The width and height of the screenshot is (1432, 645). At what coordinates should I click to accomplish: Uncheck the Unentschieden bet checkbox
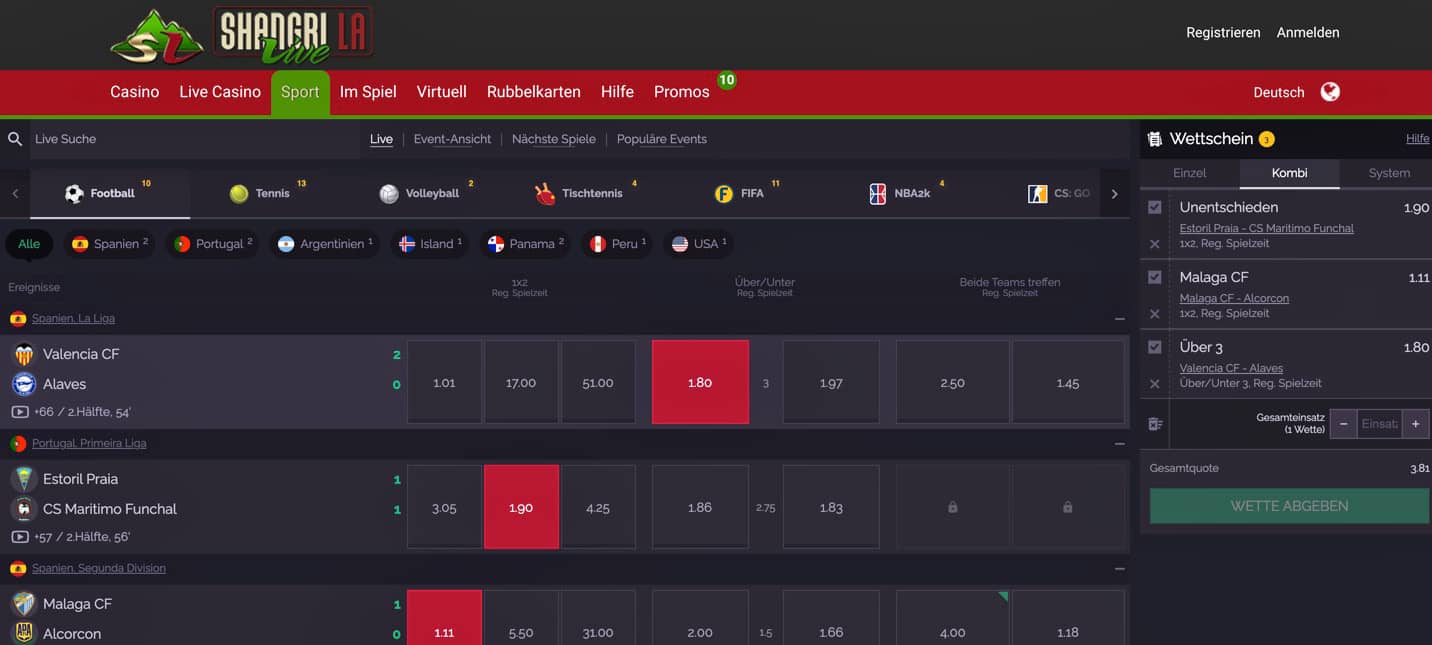coord(1155,207)
